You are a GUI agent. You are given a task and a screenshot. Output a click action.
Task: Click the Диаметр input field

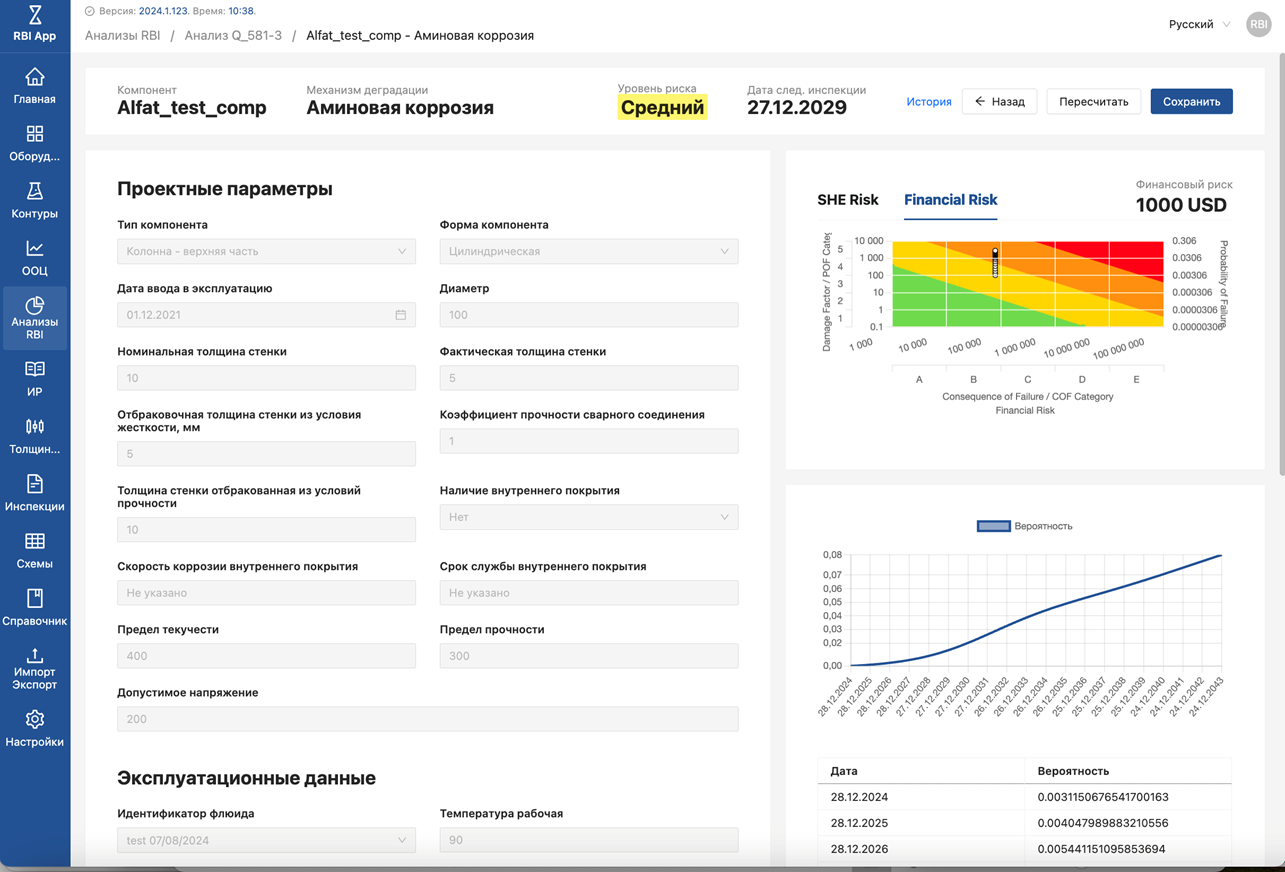[588, 315]
